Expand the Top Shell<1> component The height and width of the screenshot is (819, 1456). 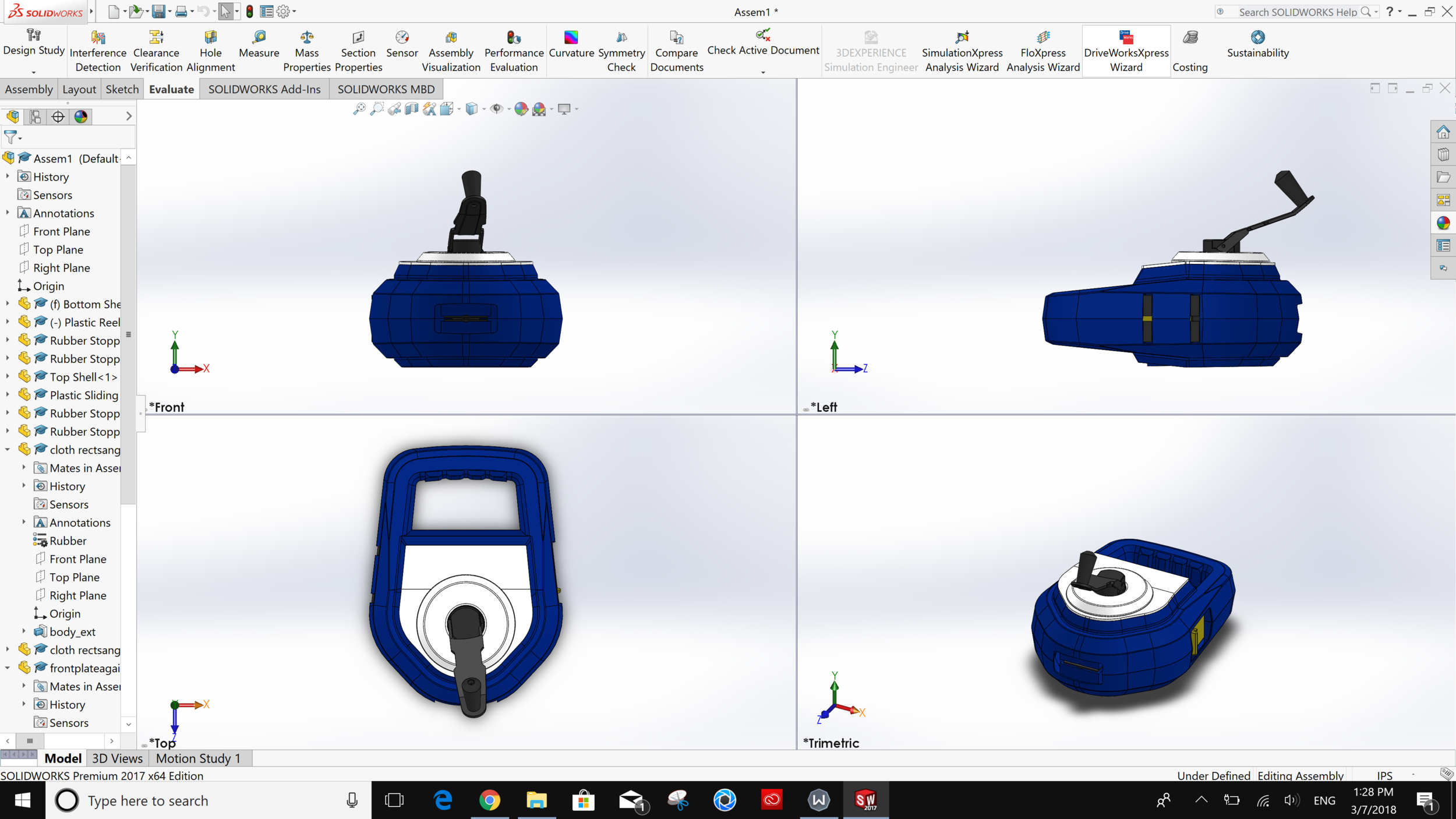coord(8,377)
